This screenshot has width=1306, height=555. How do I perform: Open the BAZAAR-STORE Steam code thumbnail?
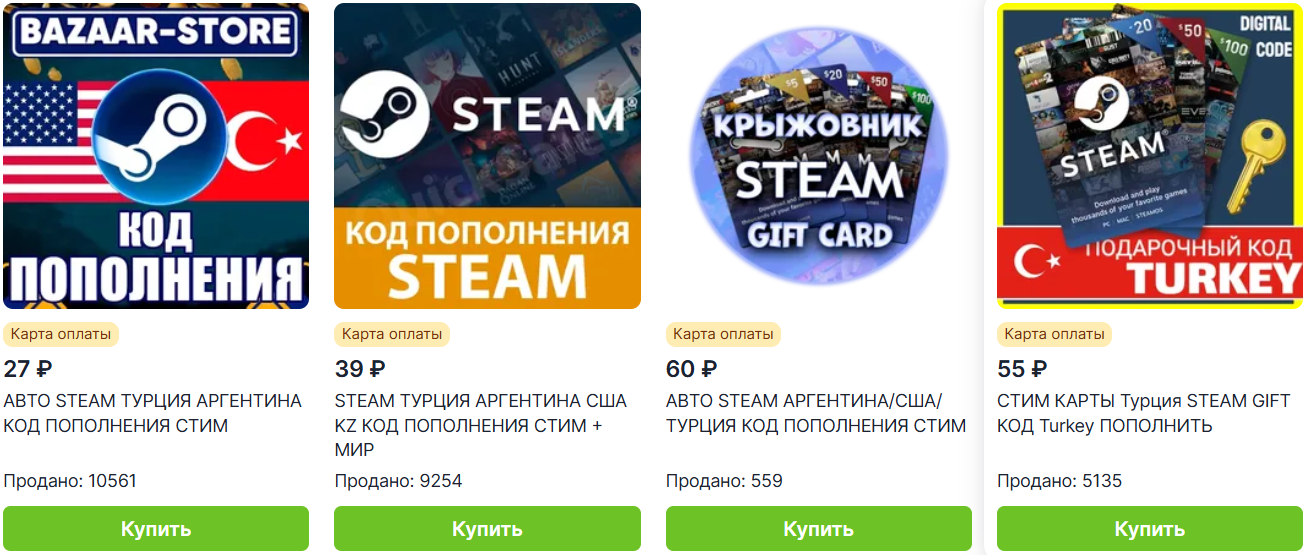156,155
